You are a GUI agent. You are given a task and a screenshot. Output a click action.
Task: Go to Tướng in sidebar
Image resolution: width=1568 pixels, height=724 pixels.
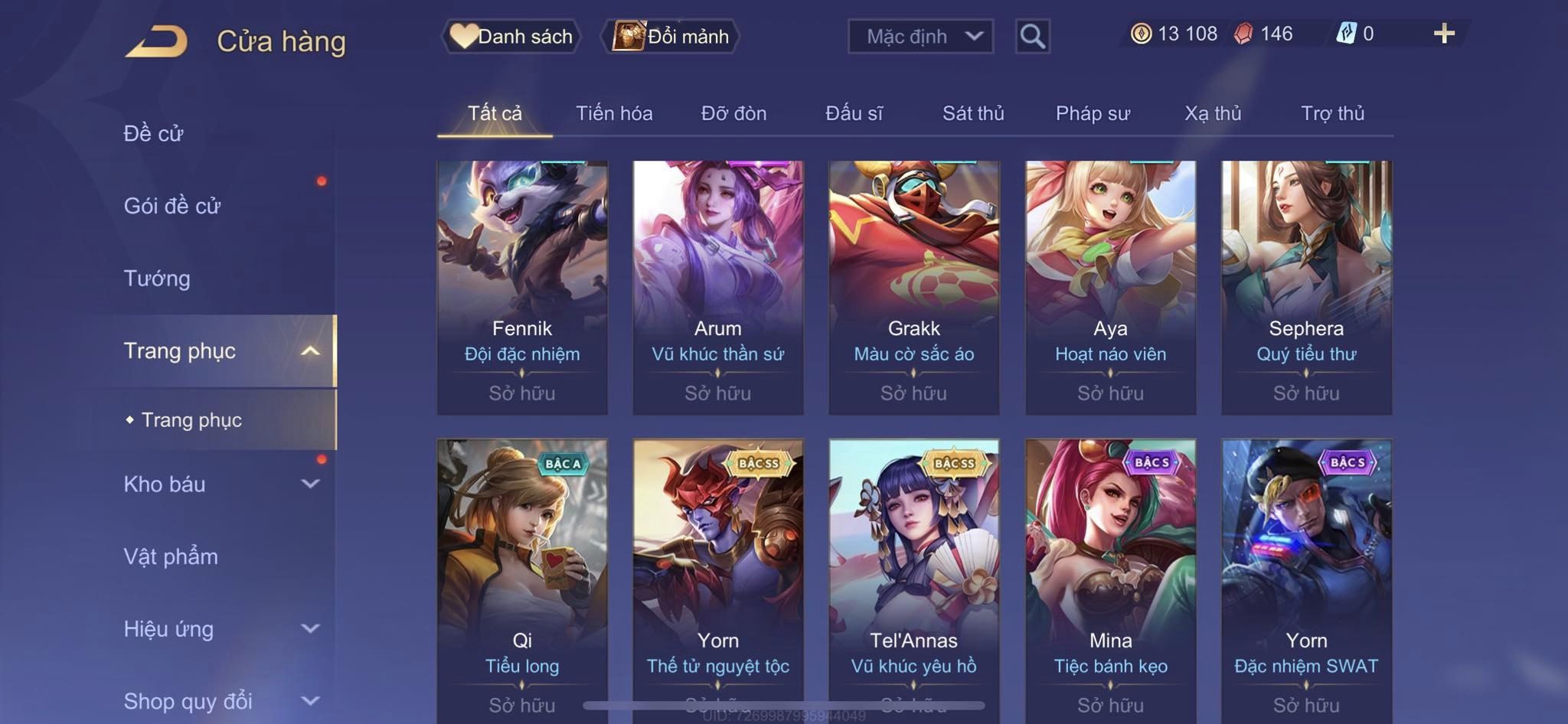coord(157,279)
